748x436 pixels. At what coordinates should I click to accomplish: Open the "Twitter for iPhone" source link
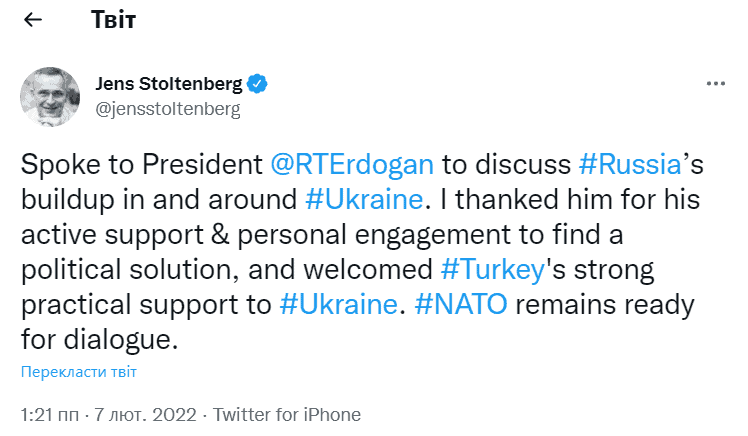tap(287, 414)
